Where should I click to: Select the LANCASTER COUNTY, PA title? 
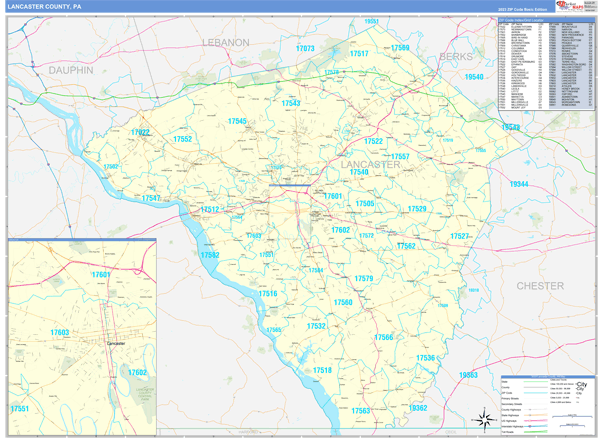46,7
